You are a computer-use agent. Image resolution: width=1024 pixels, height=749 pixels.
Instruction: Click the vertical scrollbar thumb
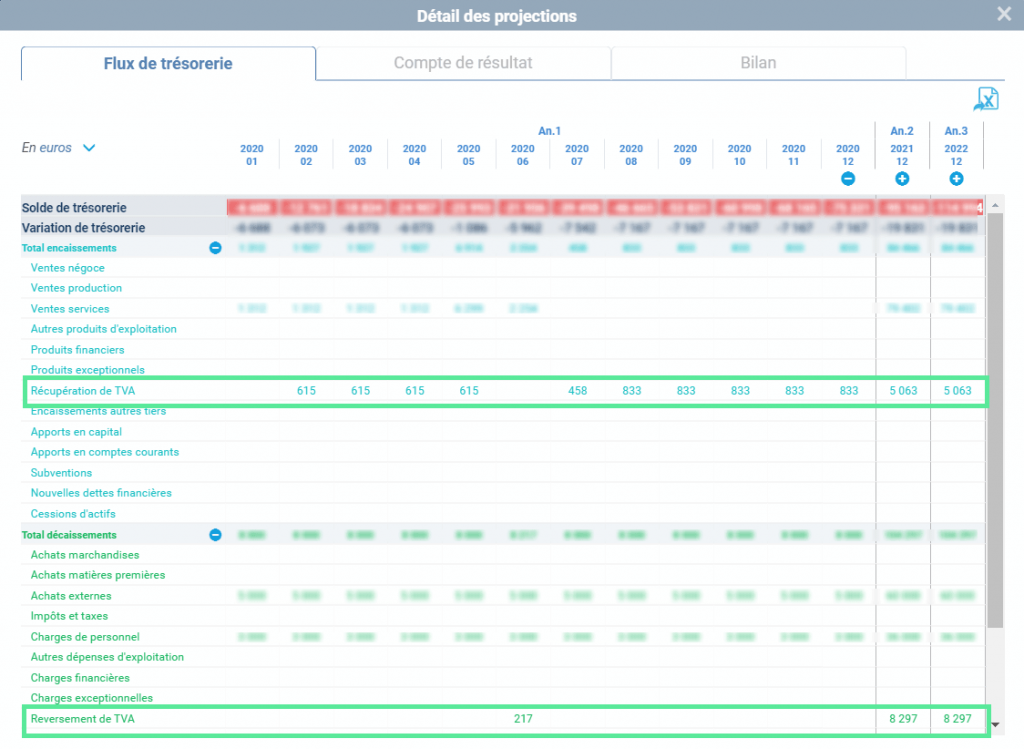995,421
